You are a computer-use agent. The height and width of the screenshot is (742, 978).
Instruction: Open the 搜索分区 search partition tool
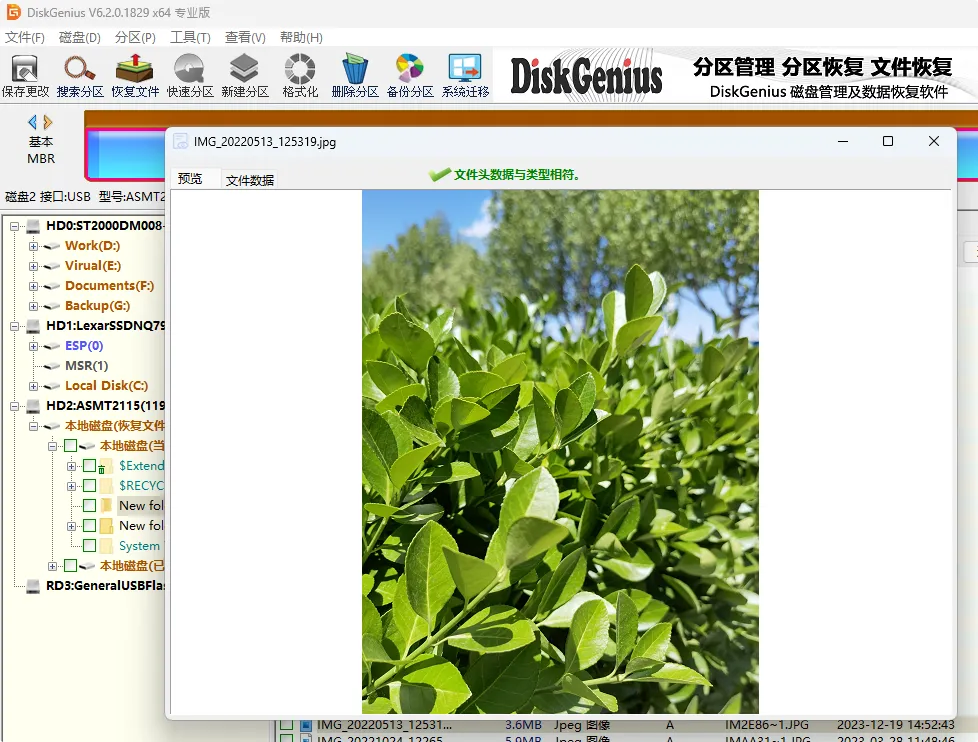point(80,76)
